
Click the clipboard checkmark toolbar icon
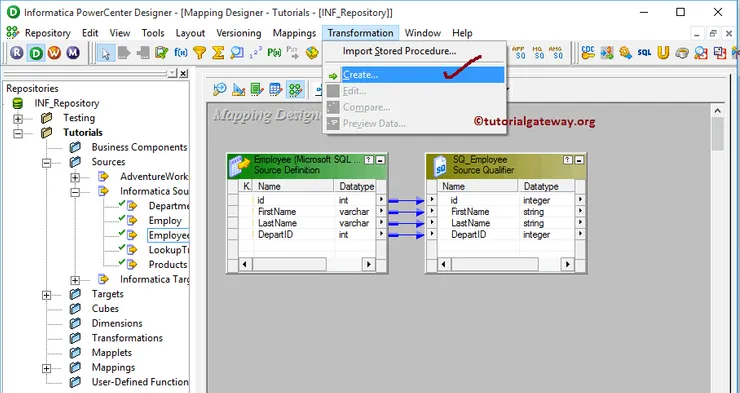[162, 53]
